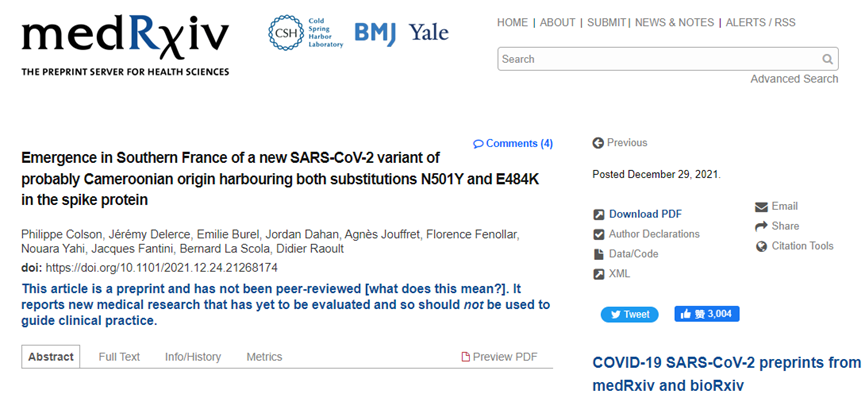The image size is (865, 398).
Task: Click the Share arrow icon
Action: pyautogui.click(x=761, y=226)
